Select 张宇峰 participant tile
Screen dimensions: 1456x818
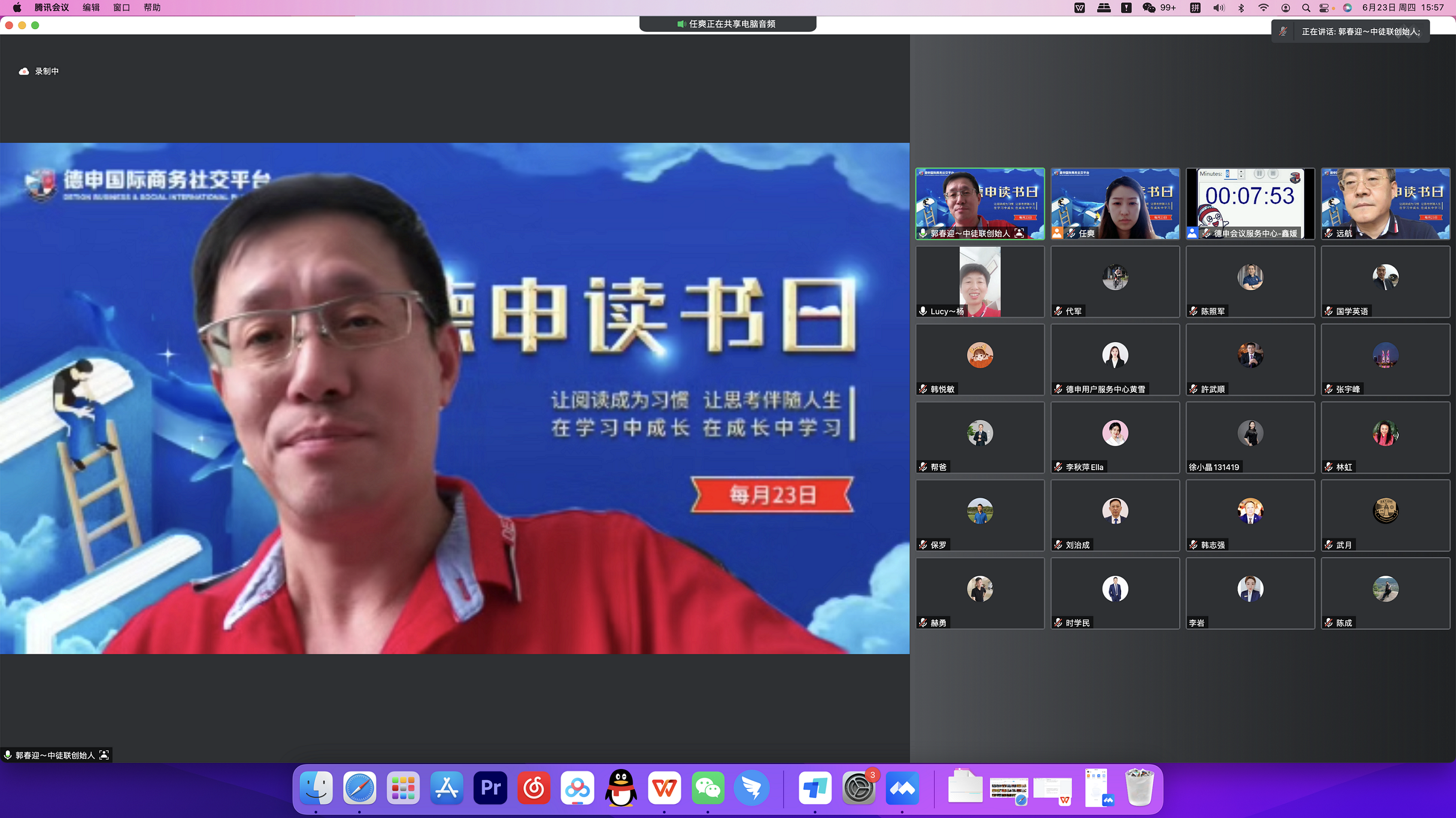[x=1385, y=360]
